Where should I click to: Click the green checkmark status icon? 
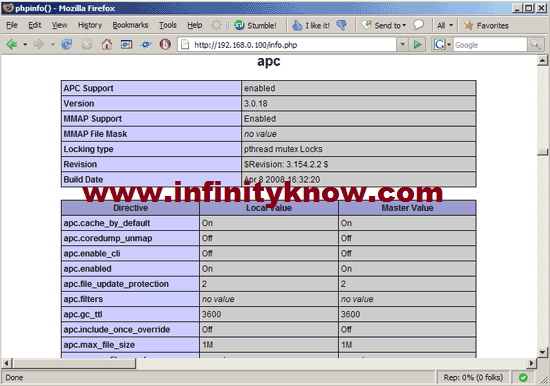[x=523, y=378]
